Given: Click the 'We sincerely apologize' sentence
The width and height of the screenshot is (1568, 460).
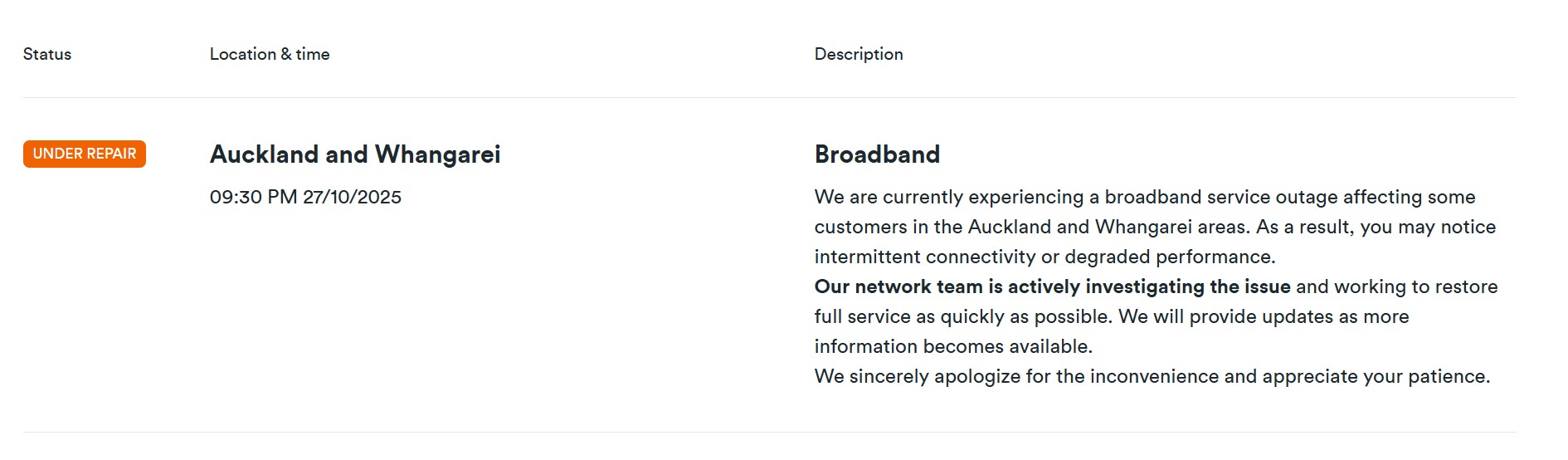Looking at the screenshot, I should [1152, 377].
